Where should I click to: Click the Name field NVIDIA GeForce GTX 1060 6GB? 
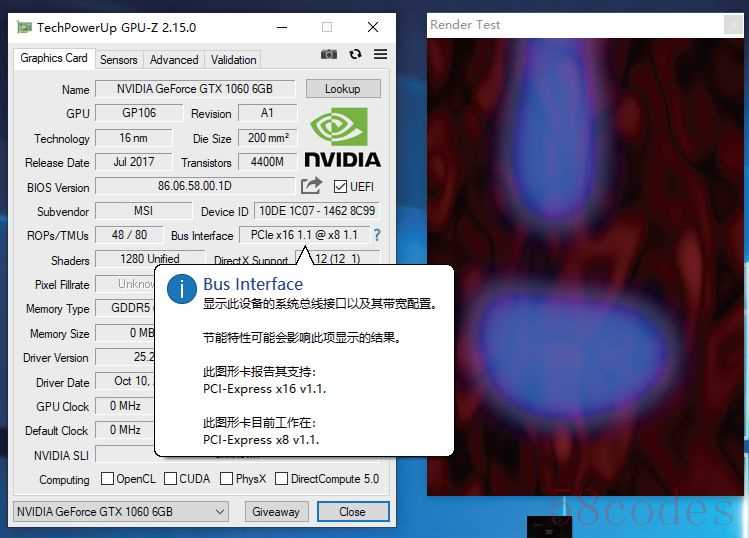tap(195, 89)
